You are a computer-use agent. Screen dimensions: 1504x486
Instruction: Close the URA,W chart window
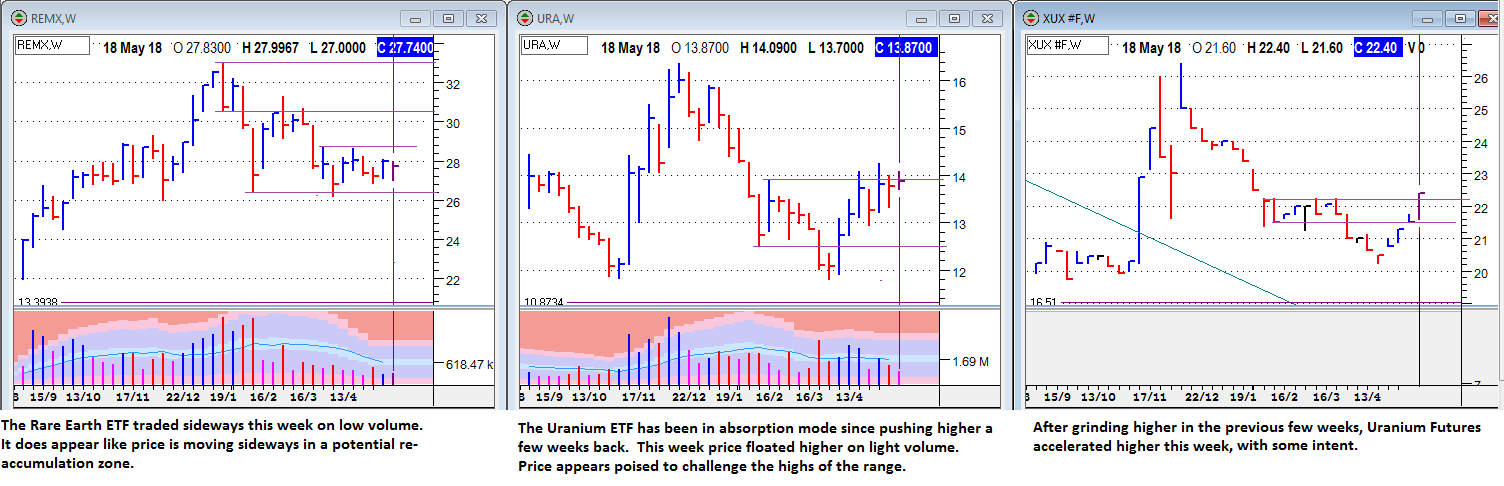[989, 19]
